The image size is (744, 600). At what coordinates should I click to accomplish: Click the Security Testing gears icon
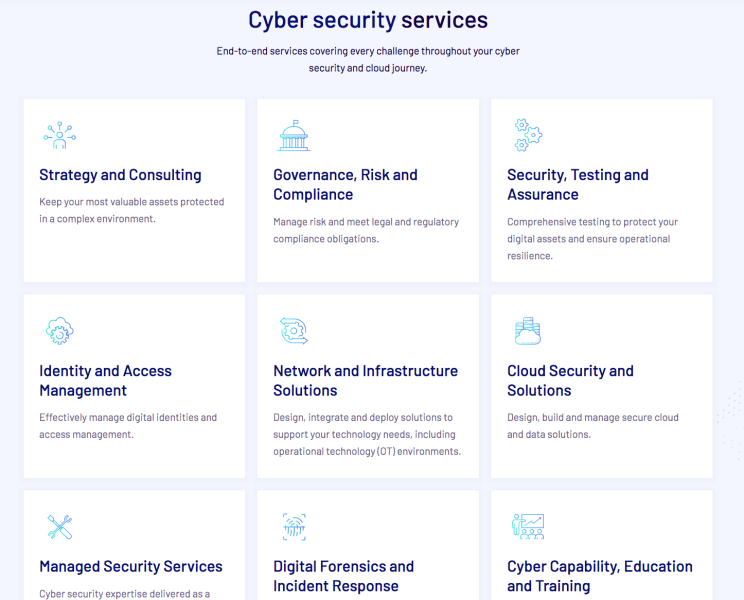pos(528,134)
